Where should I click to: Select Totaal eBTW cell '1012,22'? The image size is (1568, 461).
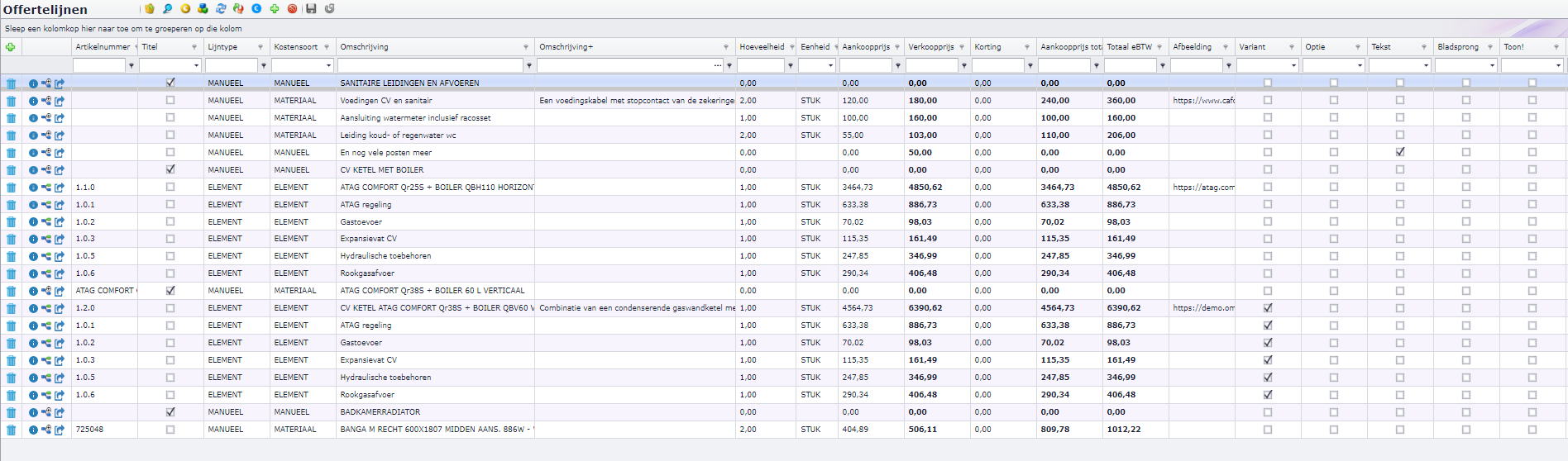[x=1123, y=430]
